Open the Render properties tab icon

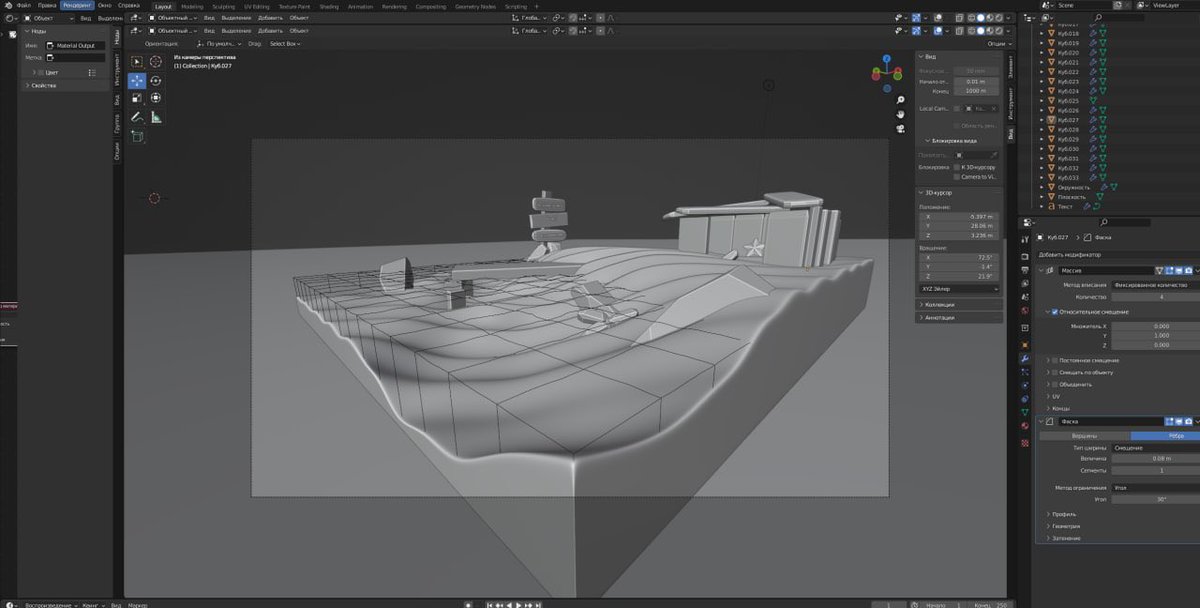click(1025, 257)
